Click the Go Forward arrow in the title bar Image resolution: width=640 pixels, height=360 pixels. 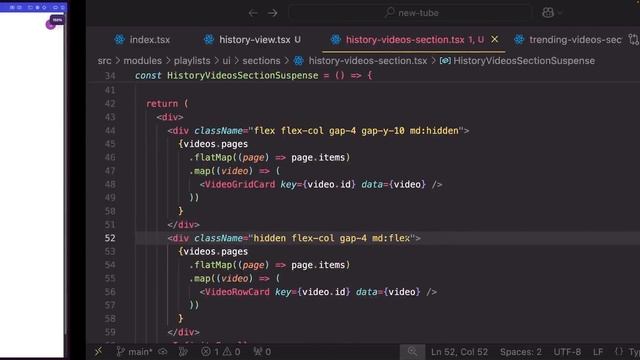point(273,13)
